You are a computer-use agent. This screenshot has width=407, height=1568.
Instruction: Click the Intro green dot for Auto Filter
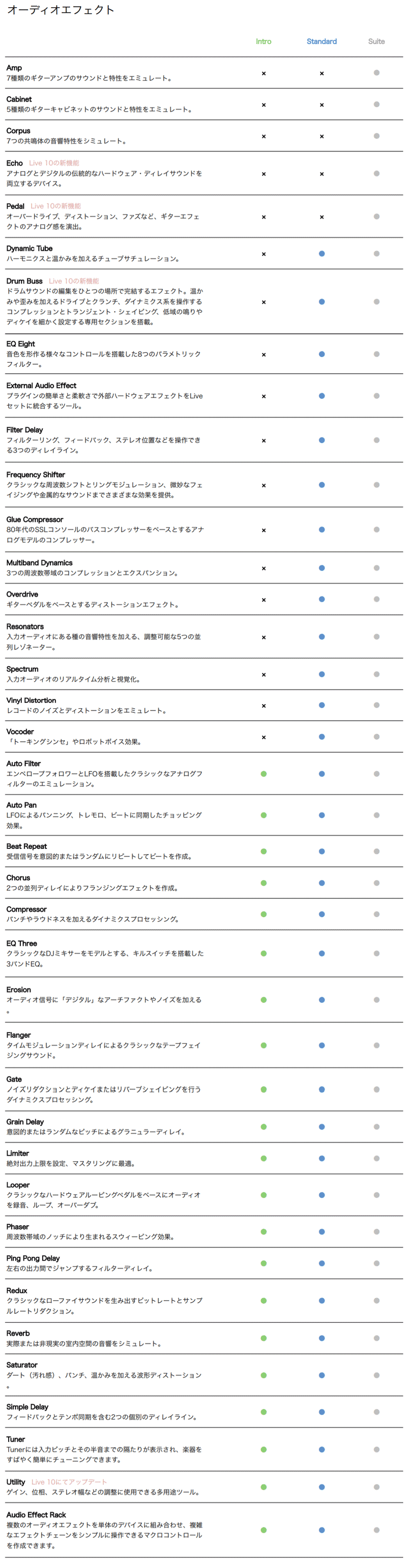(x=264, y=774)
